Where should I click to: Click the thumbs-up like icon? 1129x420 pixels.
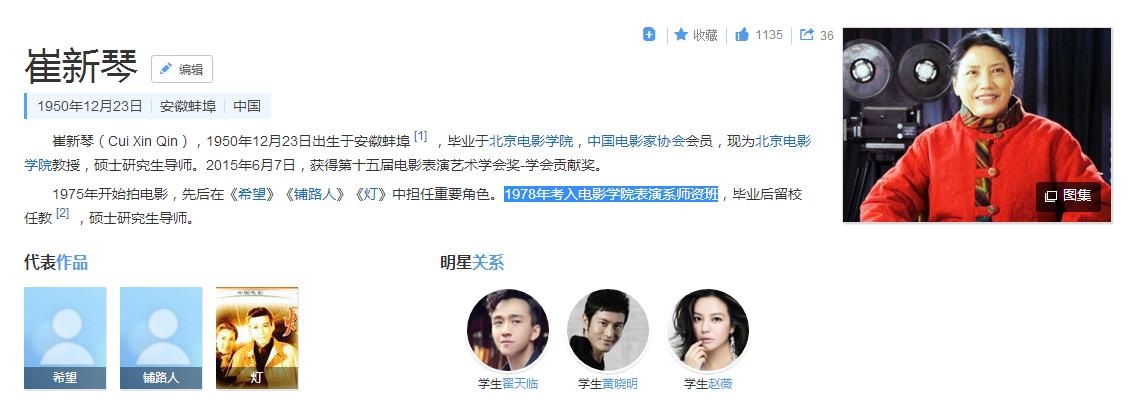[x=742, y=35]
